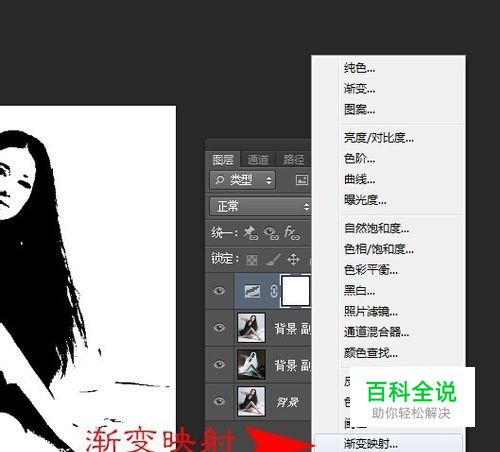
Task: Click the black-and-white portrait canvas
Action: (x=88, y=279)
